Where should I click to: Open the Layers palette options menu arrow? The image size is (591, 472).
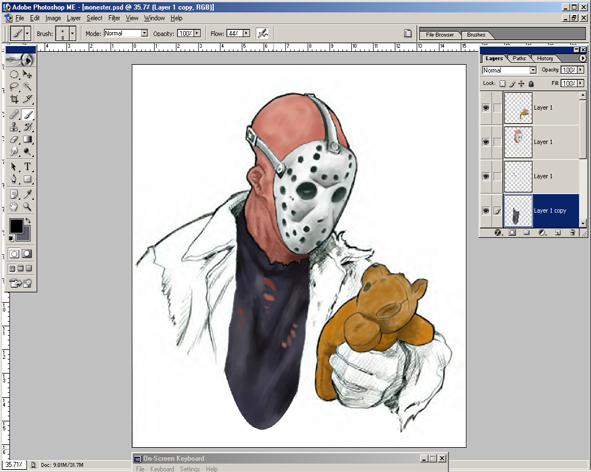(x=583, y=58)
